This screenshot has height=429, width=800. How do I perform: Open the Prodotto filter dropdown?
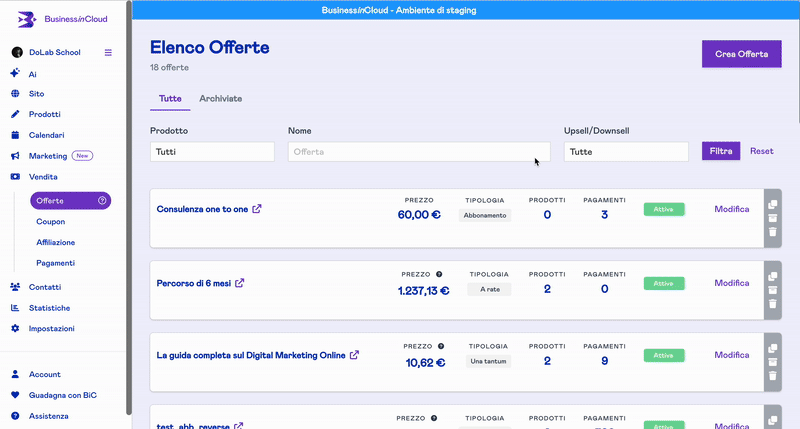(x=212, y=152)
